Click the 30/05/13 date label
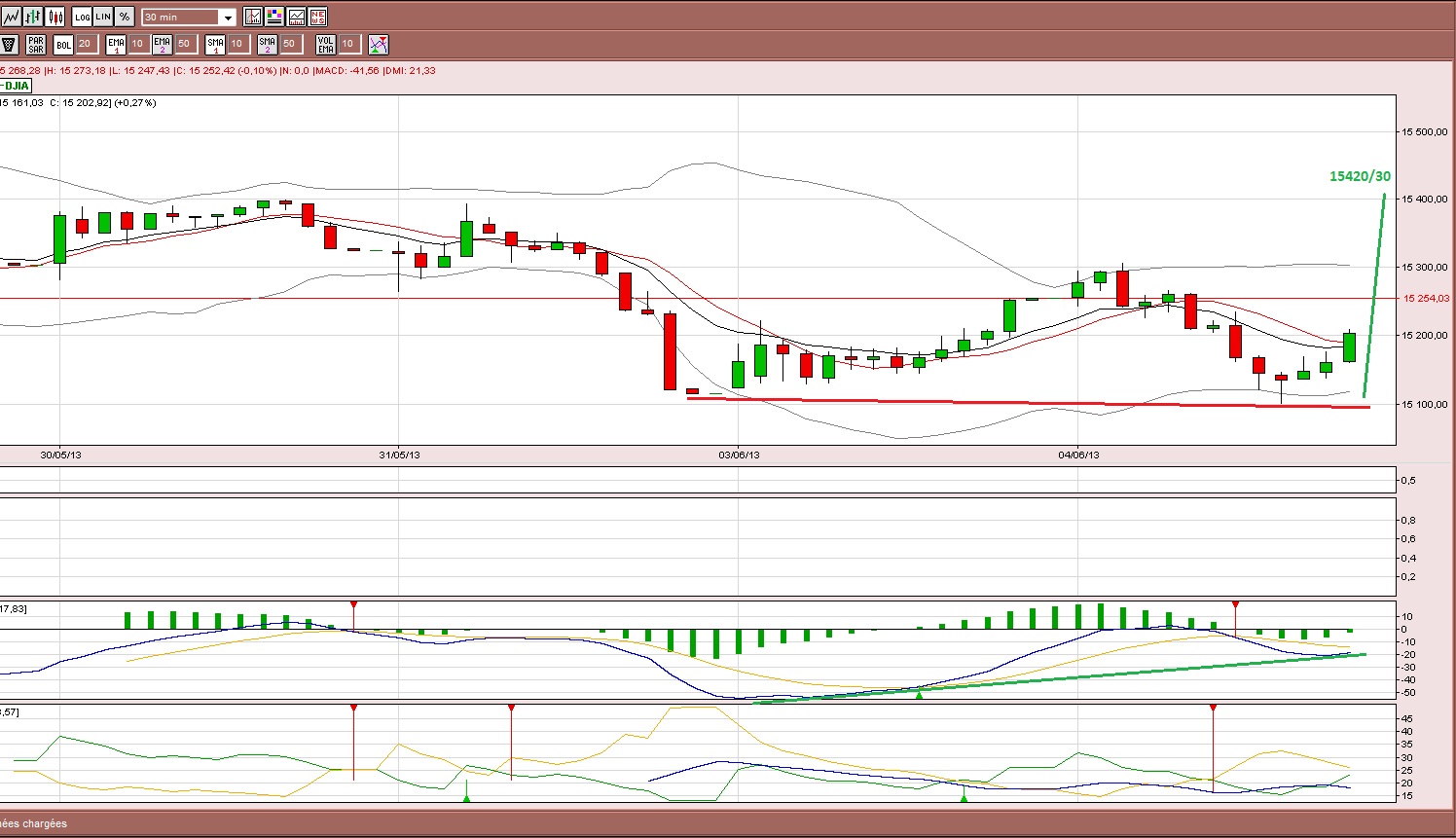 tap(60, 455)
